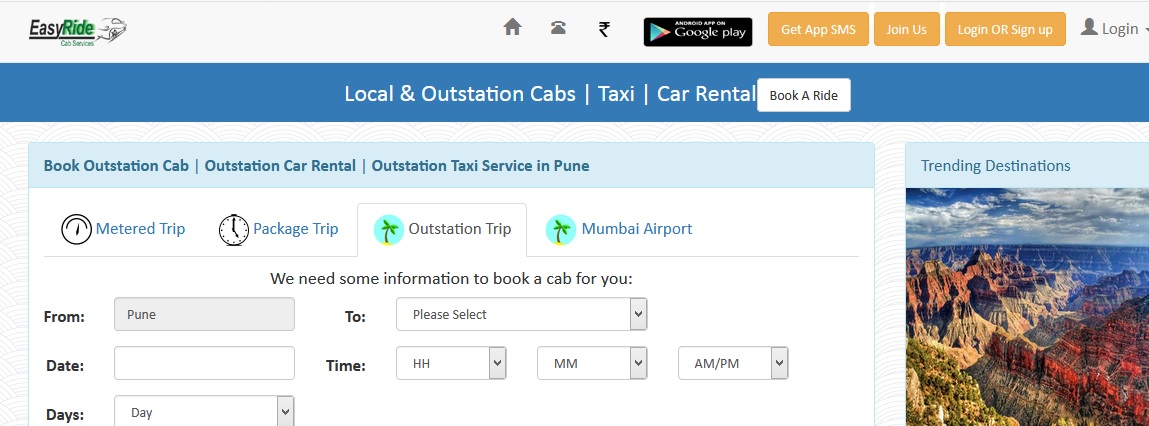Click the home icon in header
Screen dimensions: 1149x426
click(x=512, y=27)
